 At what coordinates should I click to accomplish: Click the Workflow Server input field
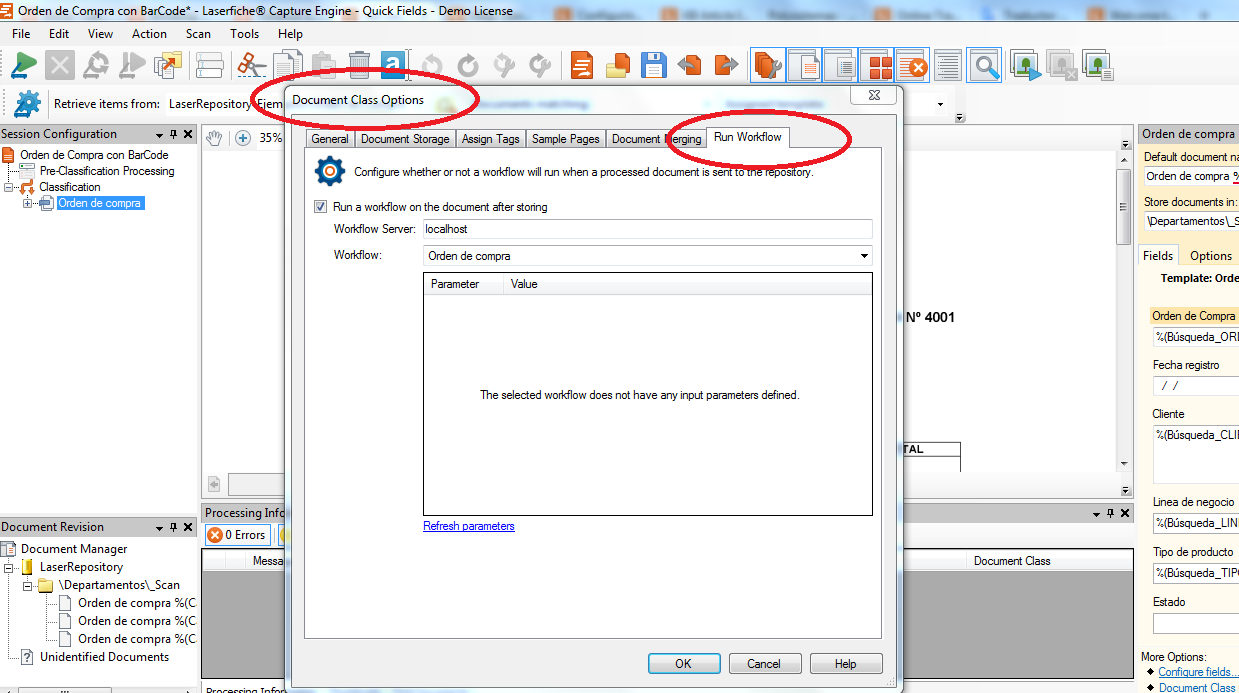coord(647,229)
